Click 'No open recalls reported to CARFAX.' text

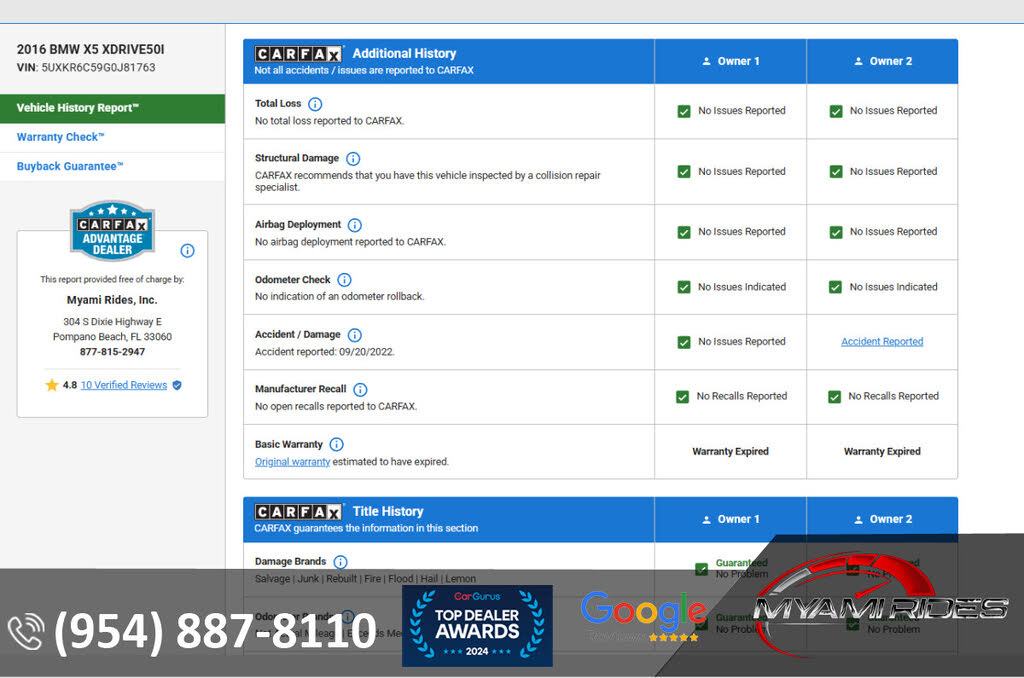point(336,406)
